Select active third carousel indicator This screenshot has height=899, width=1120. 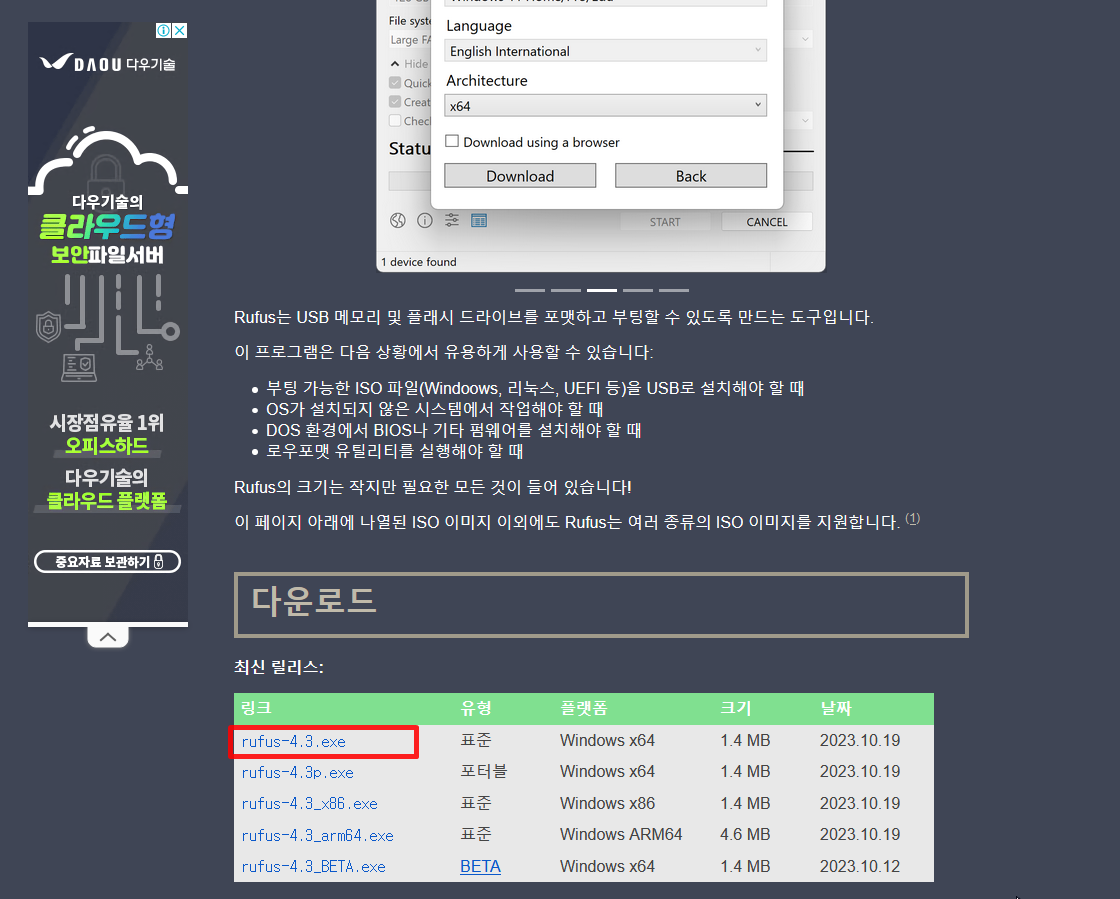[601, 290]
